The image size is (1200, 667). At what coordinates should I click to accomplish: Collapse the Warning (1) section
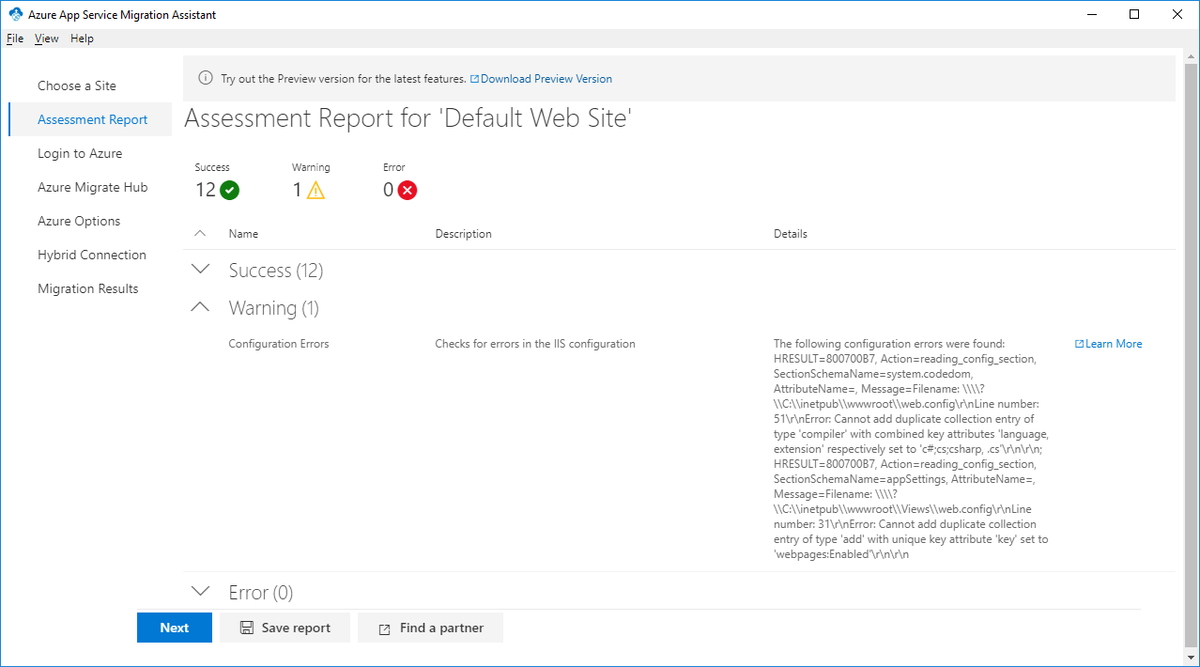(200, 307)
